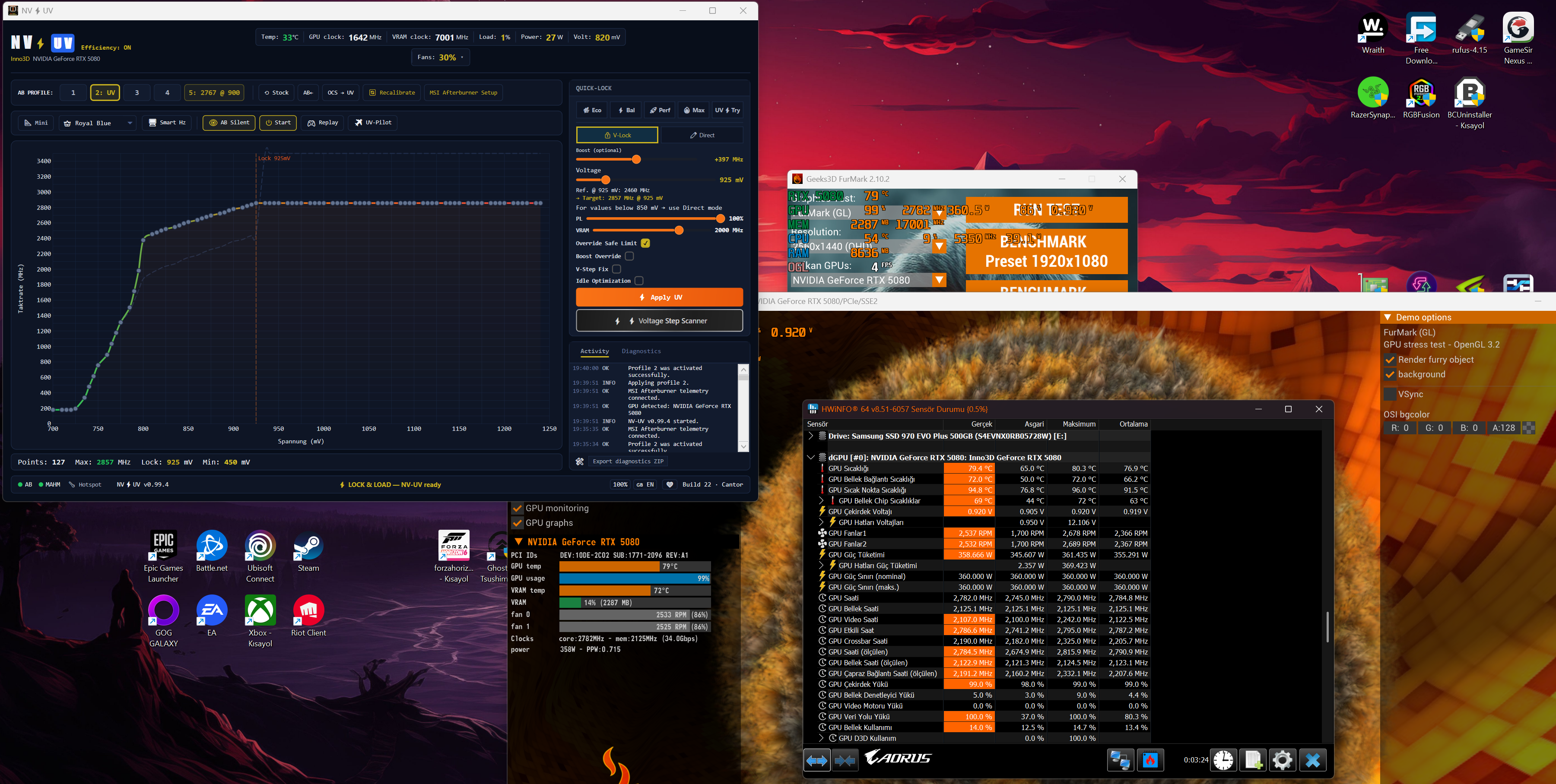Open the Battle.net desktop shortcut
This screenshot has width=1556, height=784.
coord(212,551)
